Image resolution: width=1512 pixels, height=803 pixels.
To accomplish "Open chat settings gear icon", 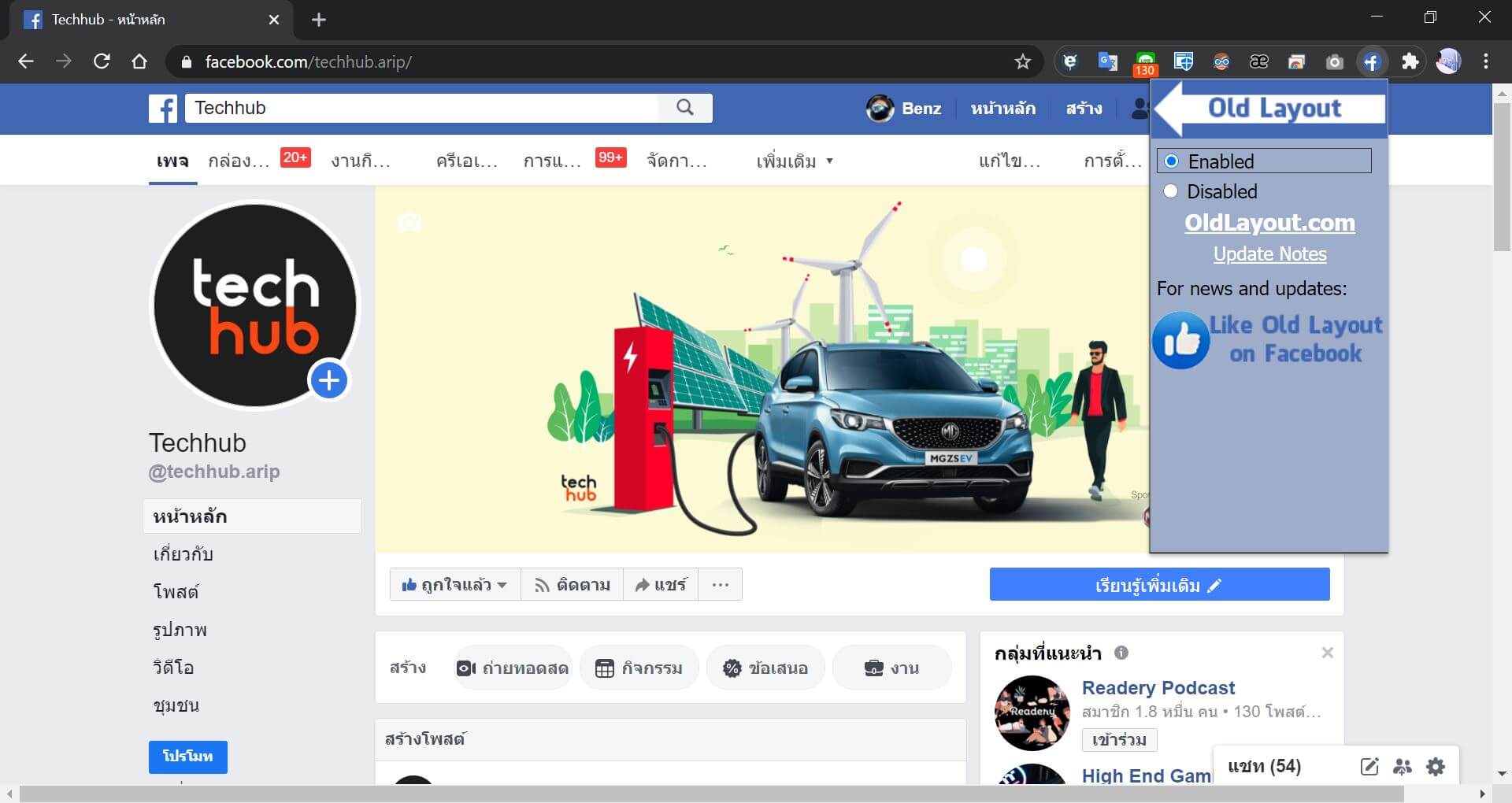I will [1436, 767].
